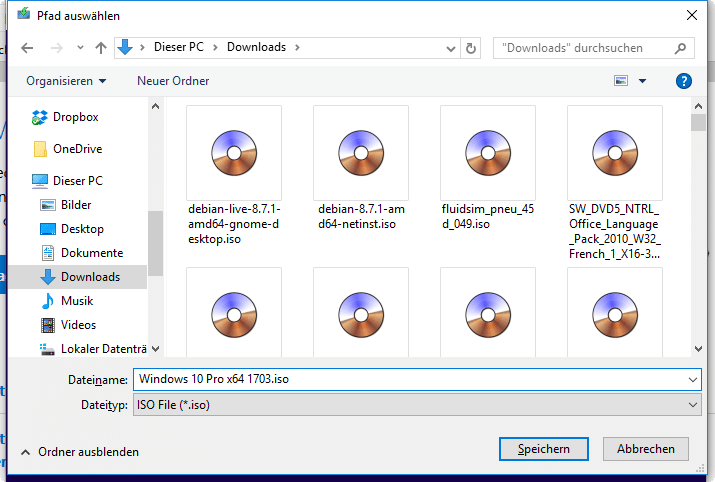Click the local drive icon in sidebar
This screenshot has height=482, width=715.
47,349
